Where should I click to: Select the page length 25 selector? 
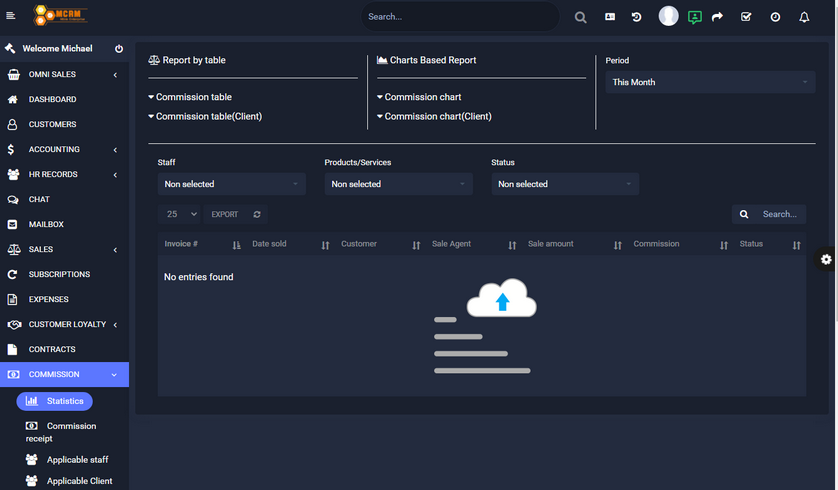coord(181,214)
